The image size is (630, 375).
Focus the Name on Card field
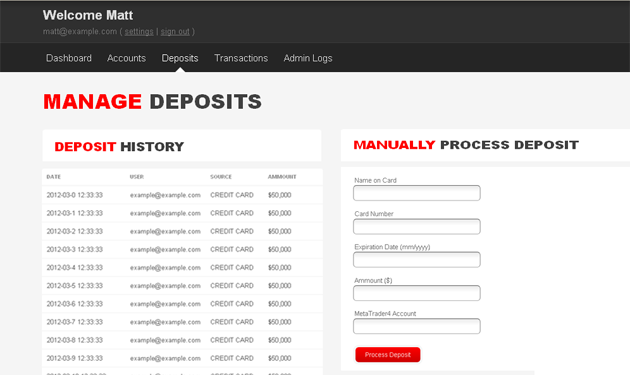pyautogui.click(x=417, y=193)
